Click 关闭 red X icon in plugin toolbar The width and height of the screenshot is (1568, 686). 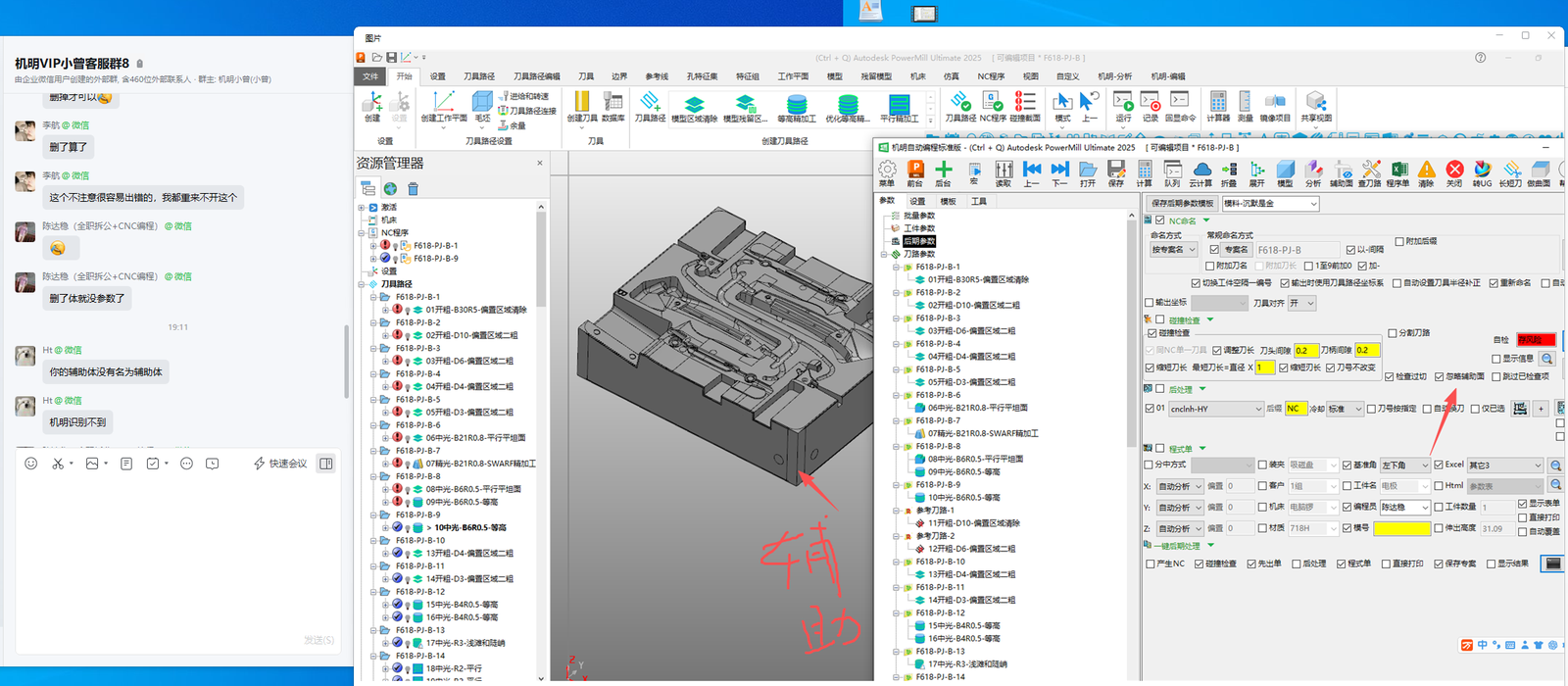(1454, 170)
